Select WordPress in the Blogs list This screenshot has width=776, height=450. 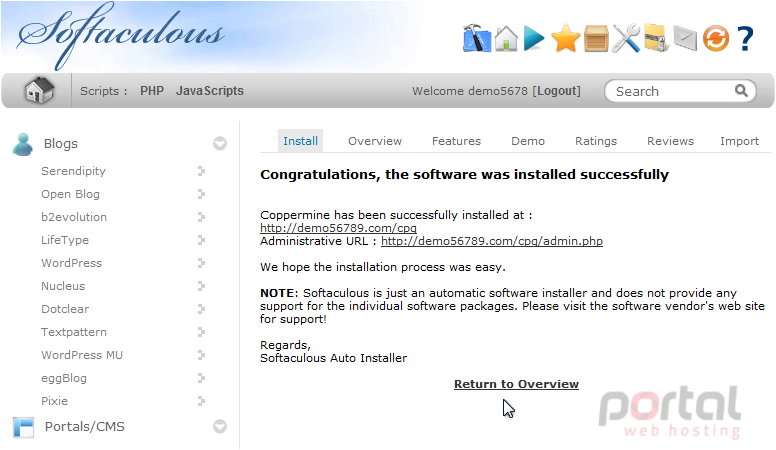click(x=71, y=263)
